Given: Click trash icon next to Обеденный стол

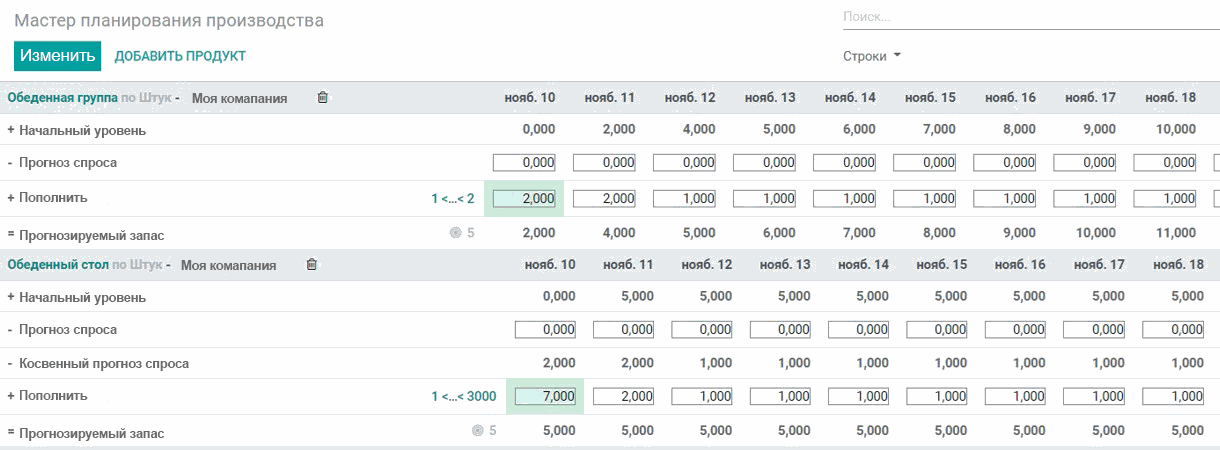Looking at the screenshot, I should click(311, 265).
